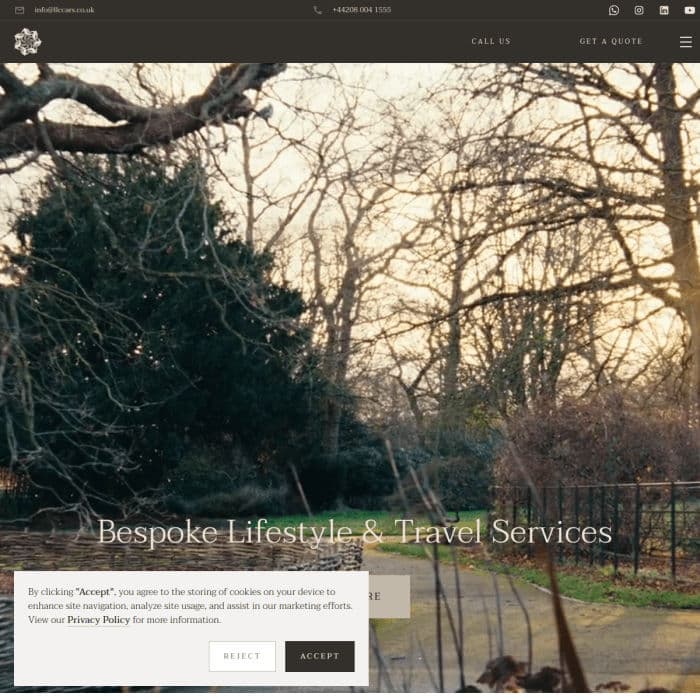Click the info email address link
The width and height of the screenshot is (700, 700).
tap(64, 10)
